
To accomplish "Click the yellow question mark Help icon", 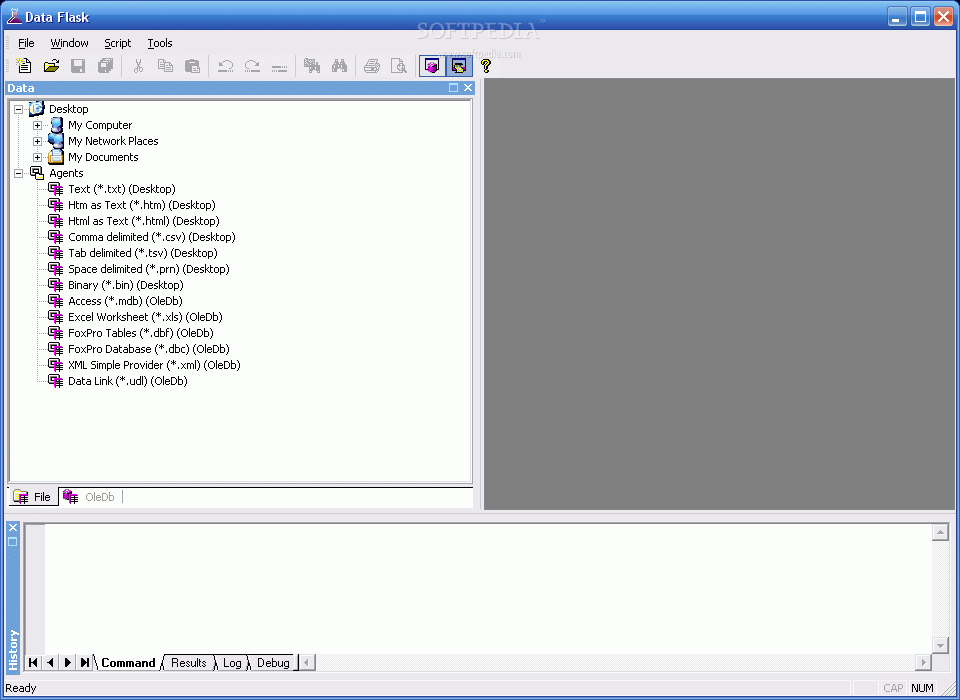I will (486, 66).
